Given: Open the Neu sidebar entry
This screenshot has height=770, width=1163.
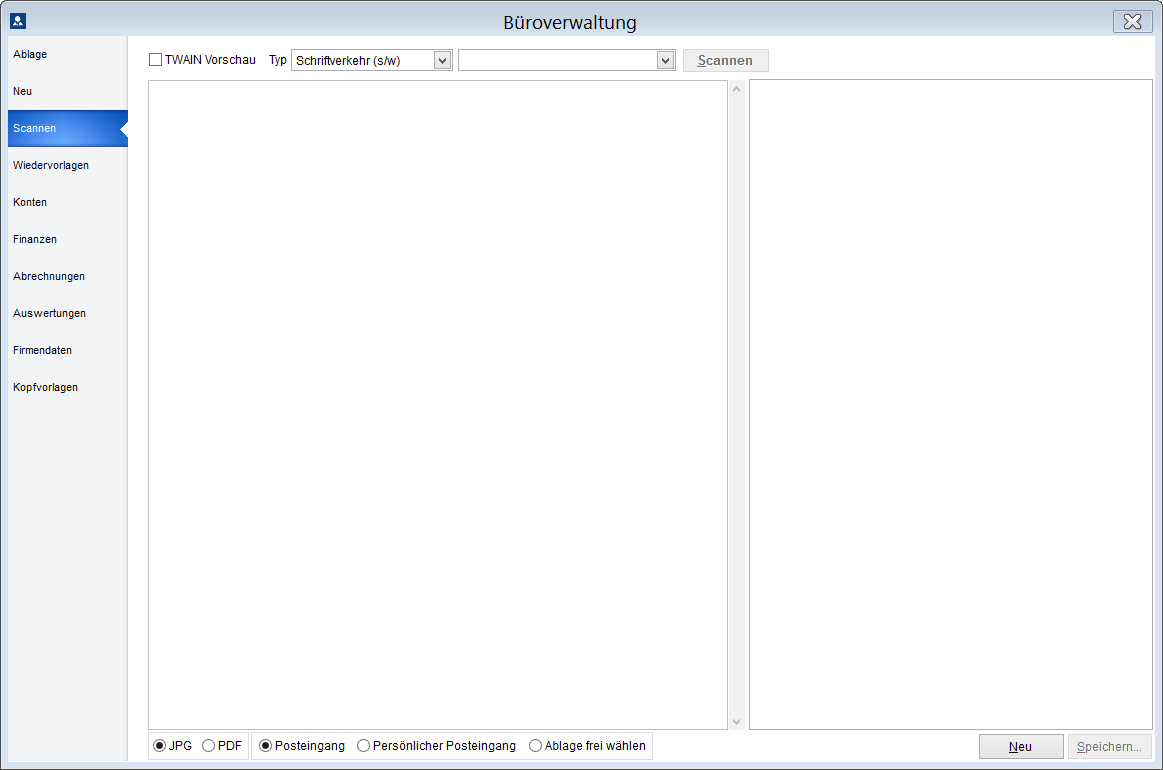Looking at the screenshot, I should [x=67, y=91].
